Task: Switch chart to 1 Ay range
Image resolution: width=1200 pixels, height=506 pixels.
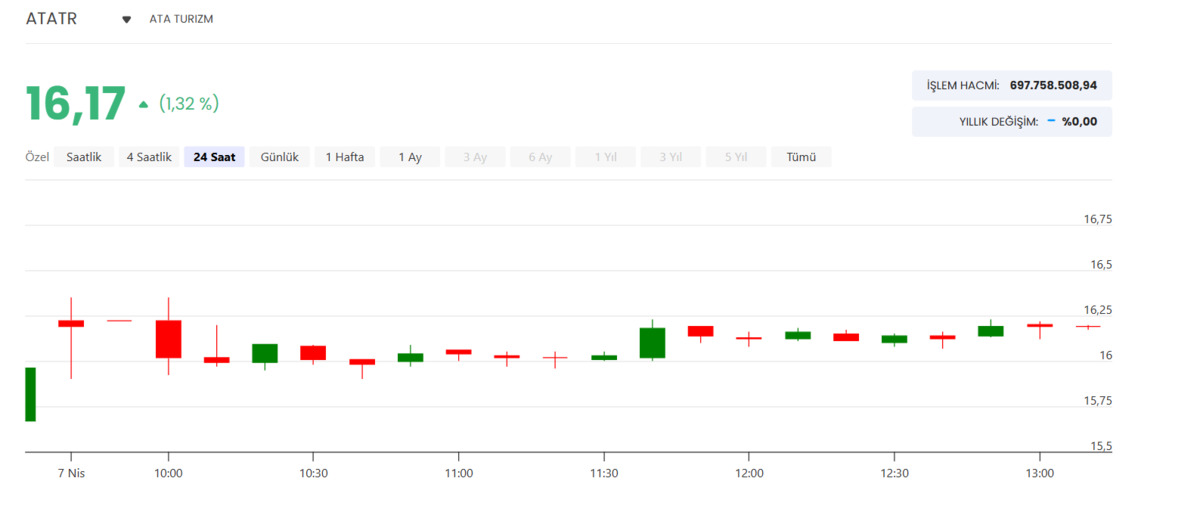Action: tap(410, 157)
